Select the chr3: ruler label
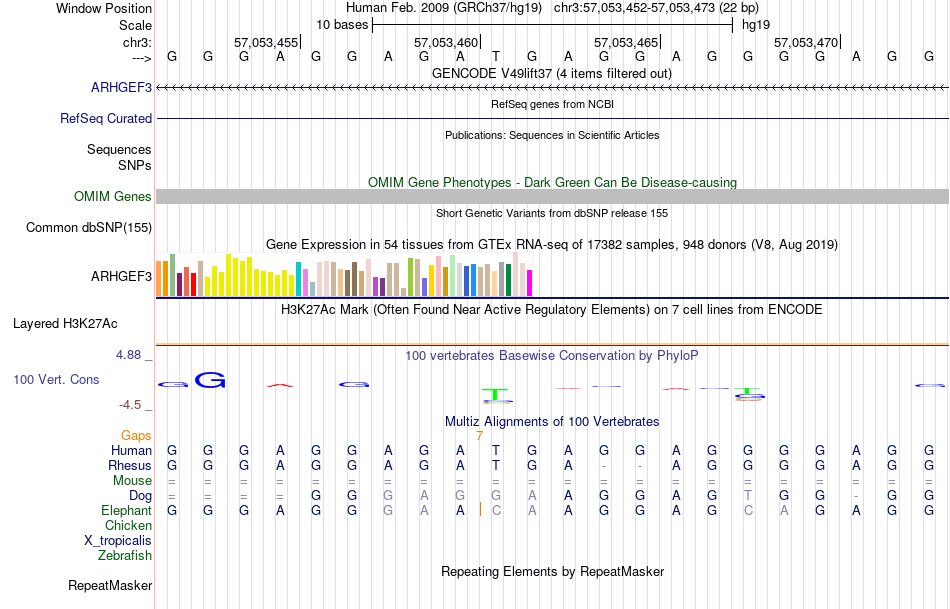 [x=137, y=42]
